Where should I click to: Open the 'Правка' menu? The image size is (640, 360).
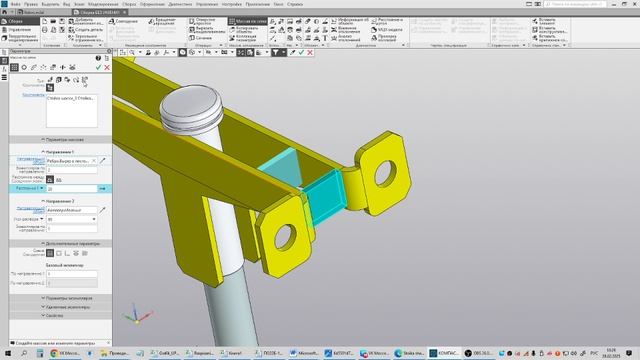pyautogui.click(x=31, y=4)
